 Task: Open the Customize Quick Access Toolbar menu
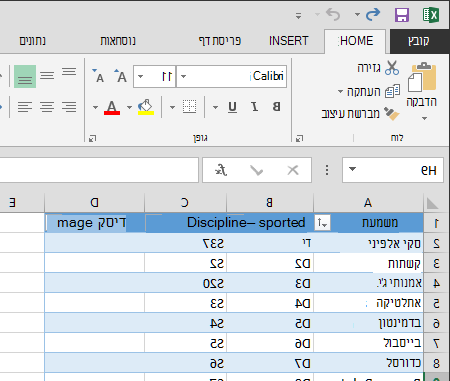pyautogui.click(x=298, y=15)
